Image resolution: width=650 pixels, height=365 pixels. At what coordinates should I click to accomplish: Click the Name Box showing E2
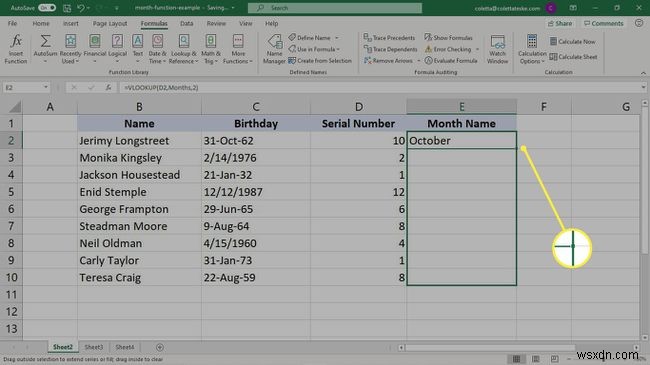tap(22, 88)
